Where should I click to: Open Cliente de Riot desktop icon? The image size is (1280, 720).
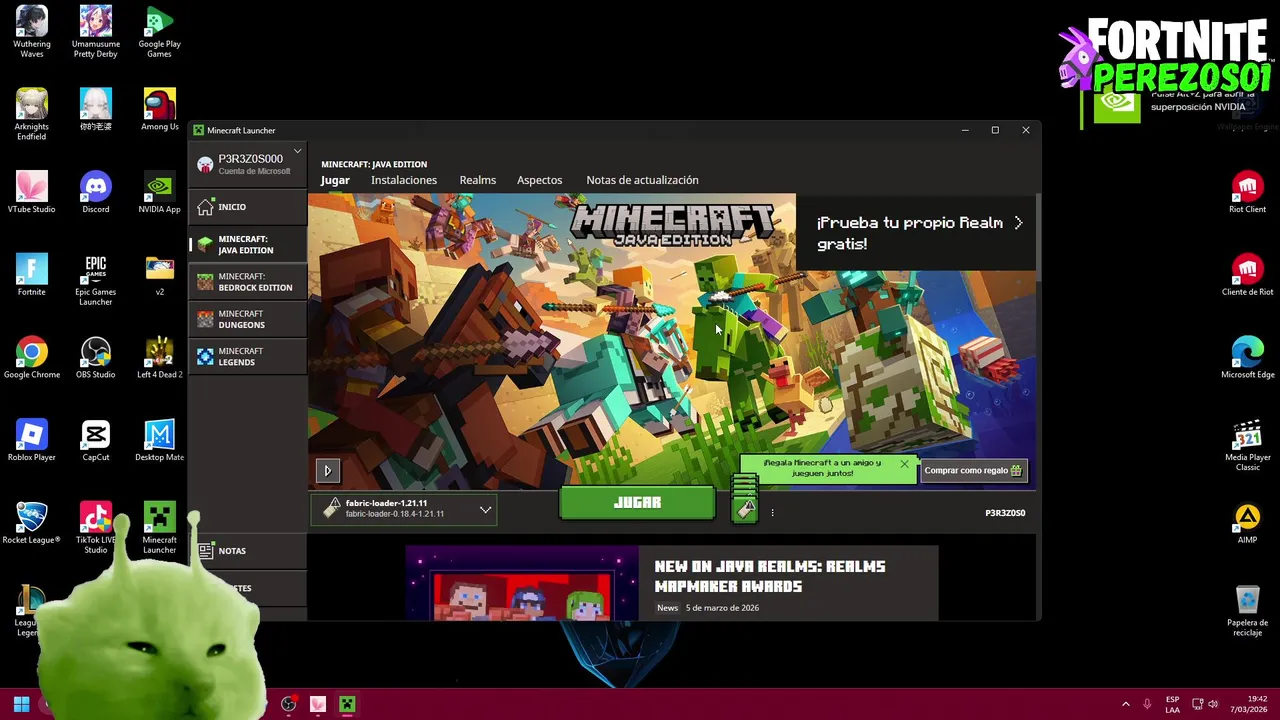[1247, 275]
